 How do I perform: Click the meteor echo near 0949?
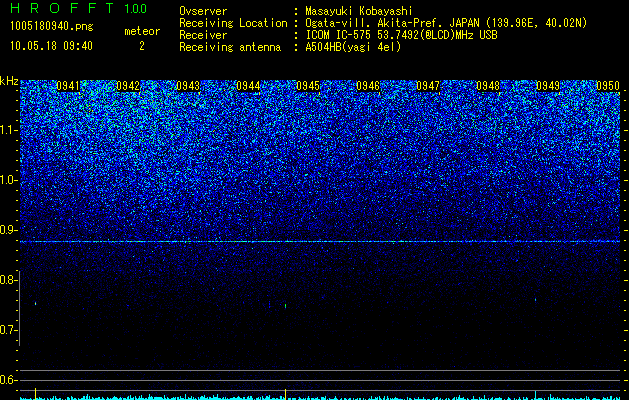coord(536,299)
